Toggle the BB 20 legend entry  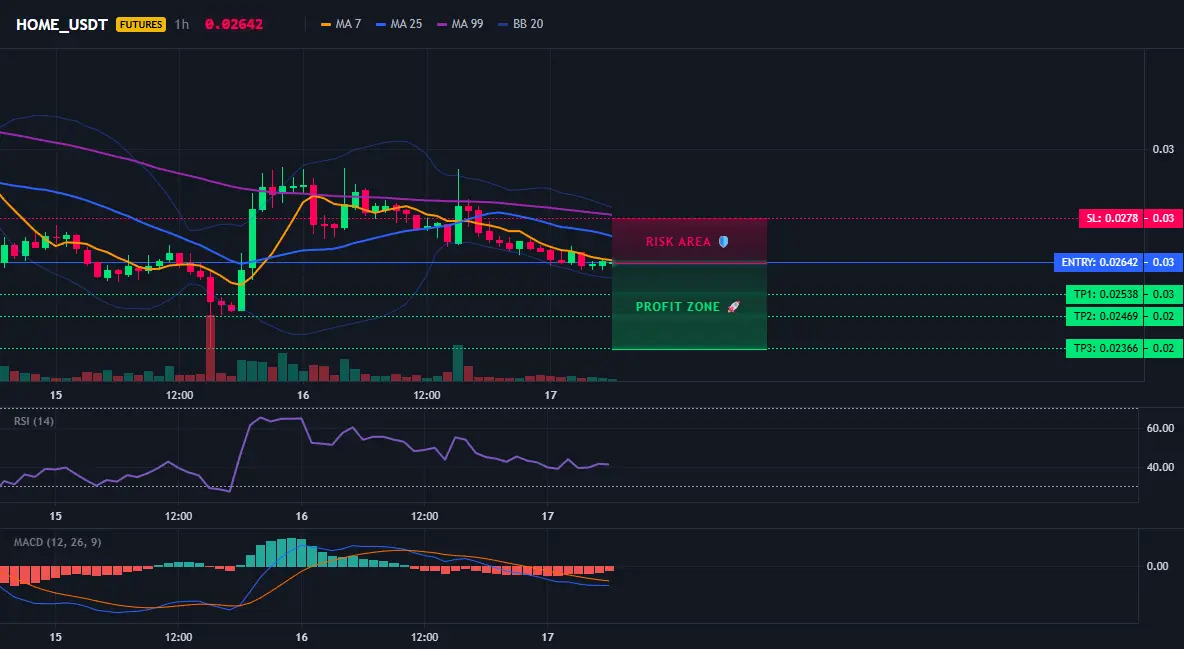pyautogui.click(x=521, y=24)
